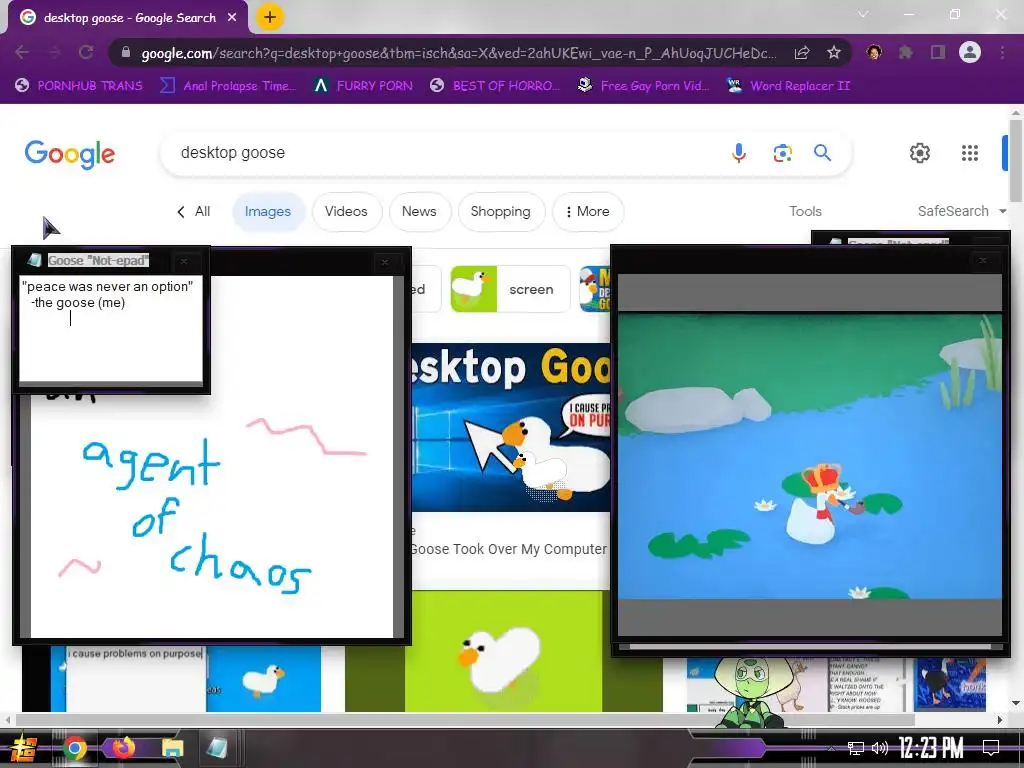This screenshot has width=1024, height=768.
Task: Click the crowned goose pond meme image
Action: (809, 456)
